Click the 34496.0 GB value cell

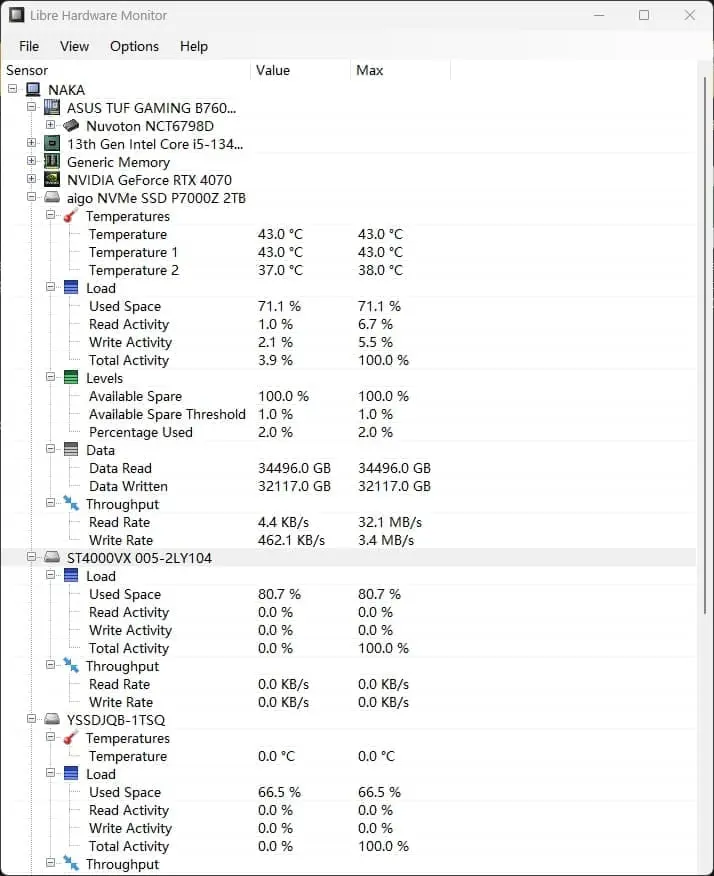(294, 468)
